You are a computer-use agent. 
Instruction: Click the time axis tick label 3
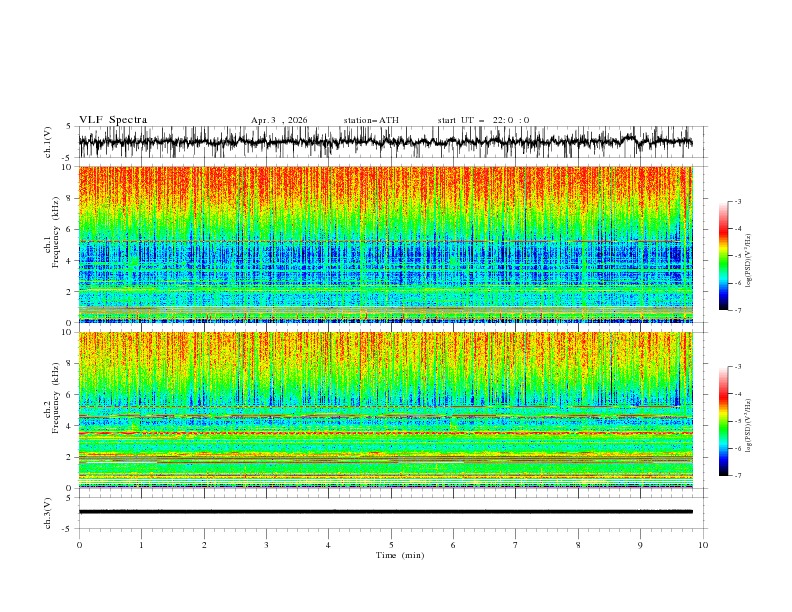point(266,545)
